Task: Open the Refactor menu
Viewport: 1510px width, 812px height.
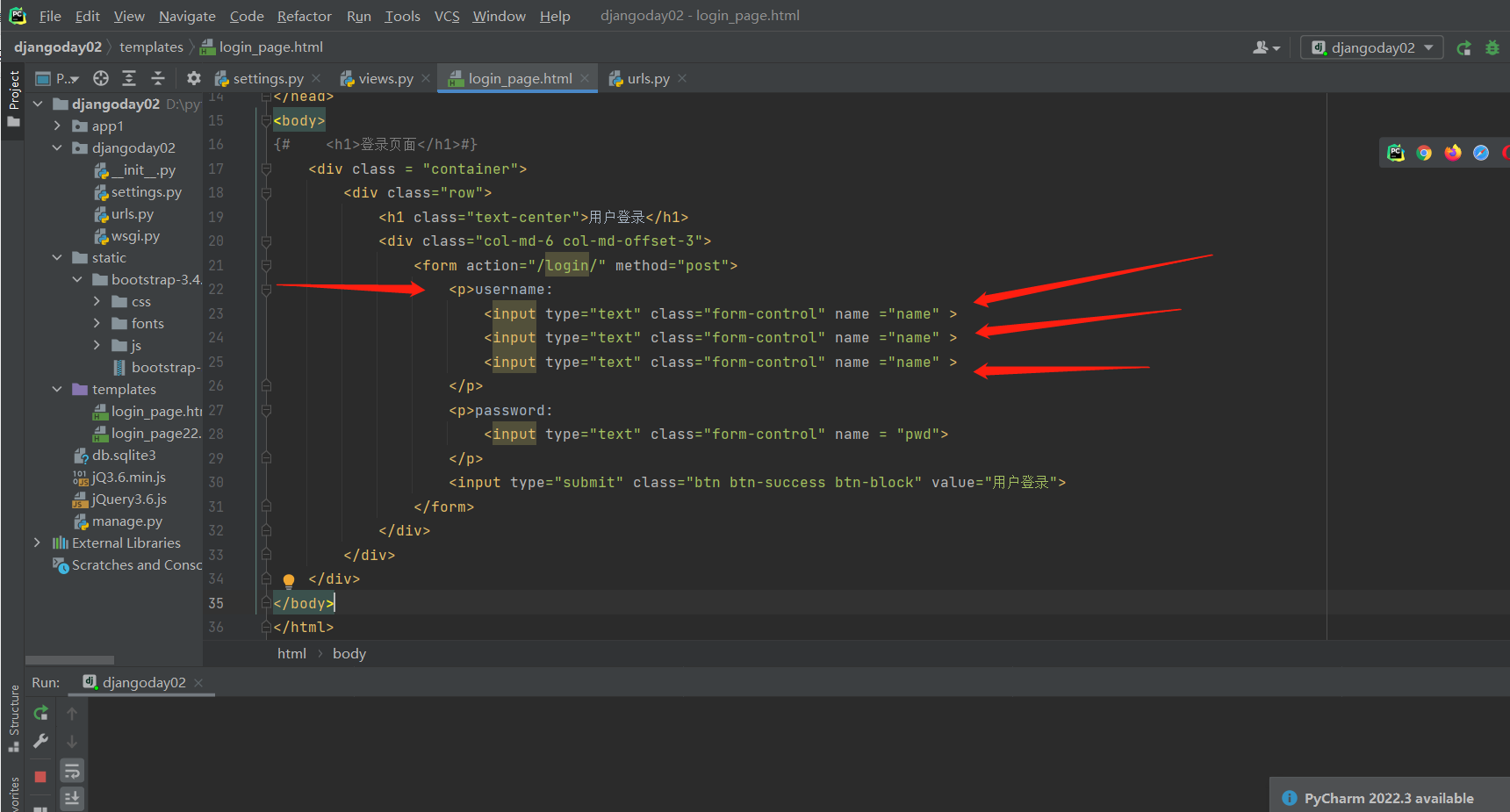Action: coord(304,16)
